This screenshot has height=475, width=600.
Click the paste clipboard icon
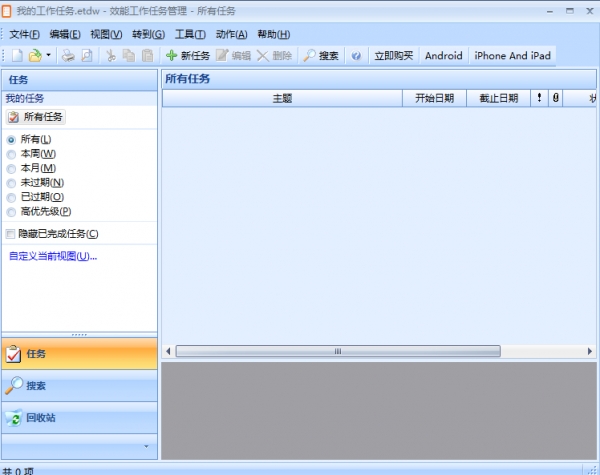click(147, 56)
